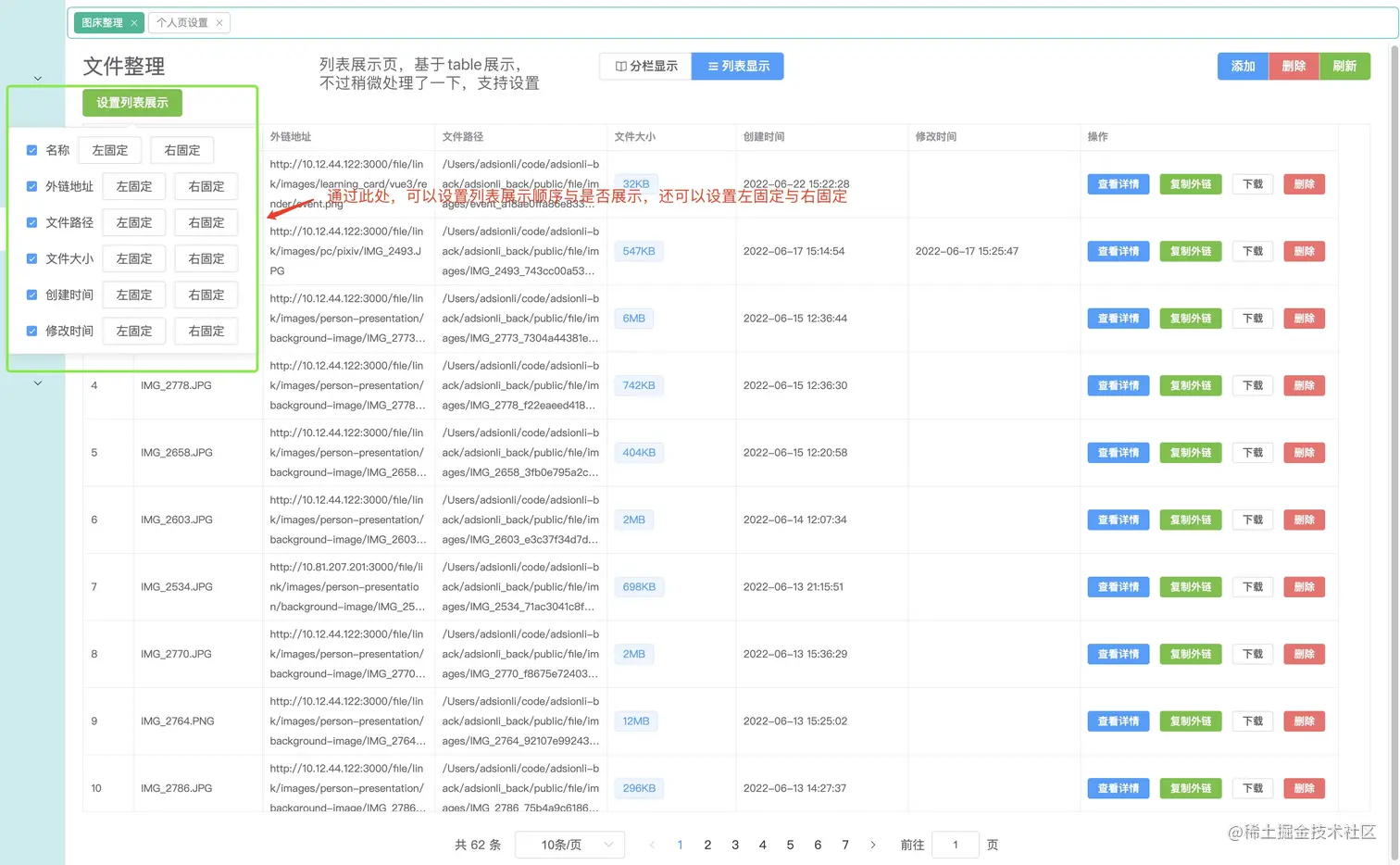The width and height of the screenshot is (1400, 865).
Task: Set 外链地址 column to 左固定
Action: (134, 186)
